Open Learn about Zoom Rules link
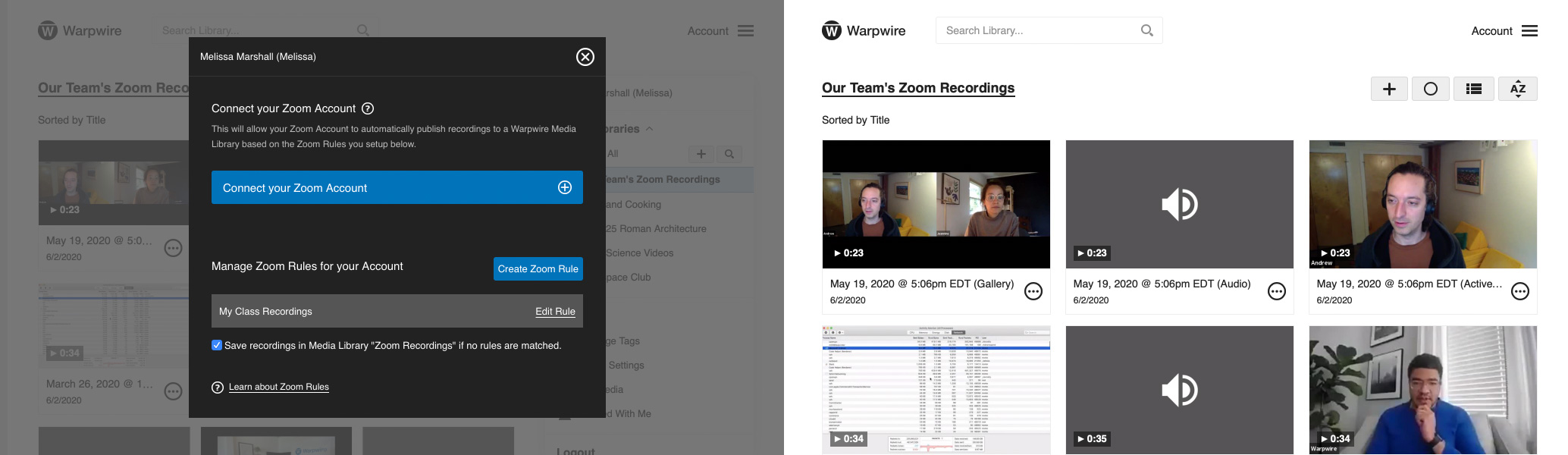The width and height of the screenshot is (1568, 455). point(278,387)
